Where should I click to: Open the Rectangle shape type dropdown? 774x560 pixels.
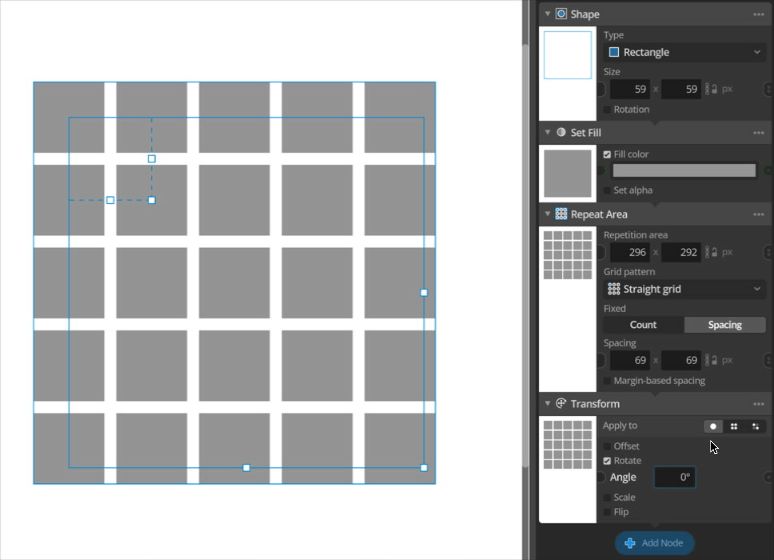[685, 52]
